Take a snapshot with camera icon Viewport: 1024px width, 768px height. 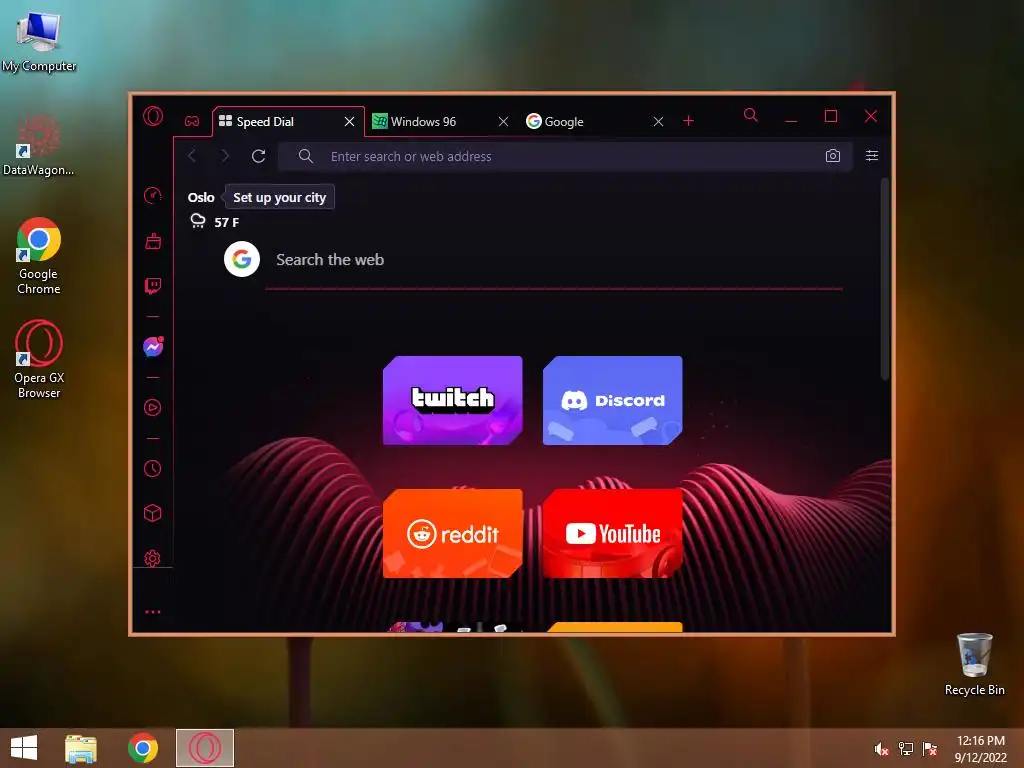pos(833,156)
